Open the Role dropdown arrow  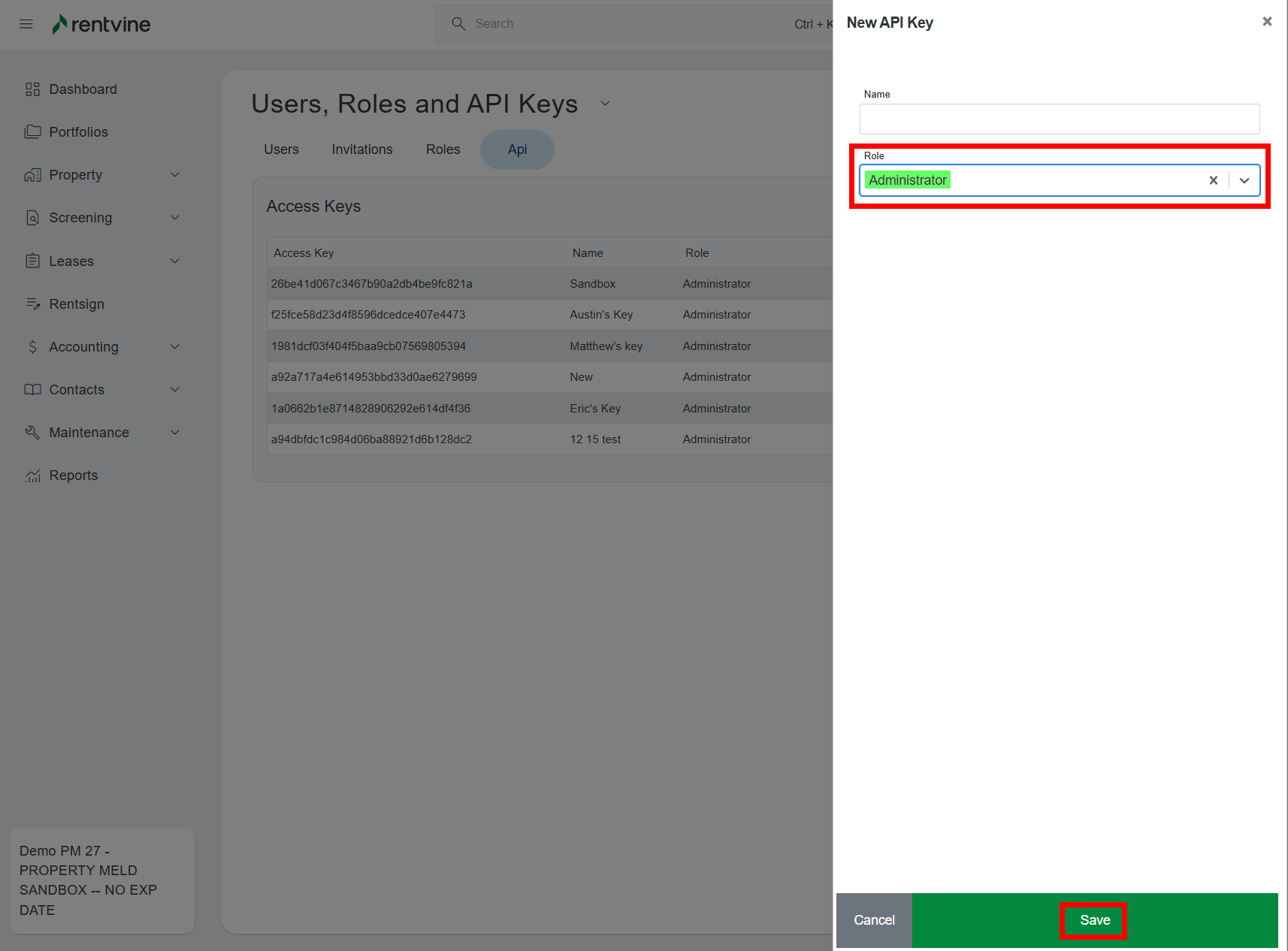coord(1244,180)
